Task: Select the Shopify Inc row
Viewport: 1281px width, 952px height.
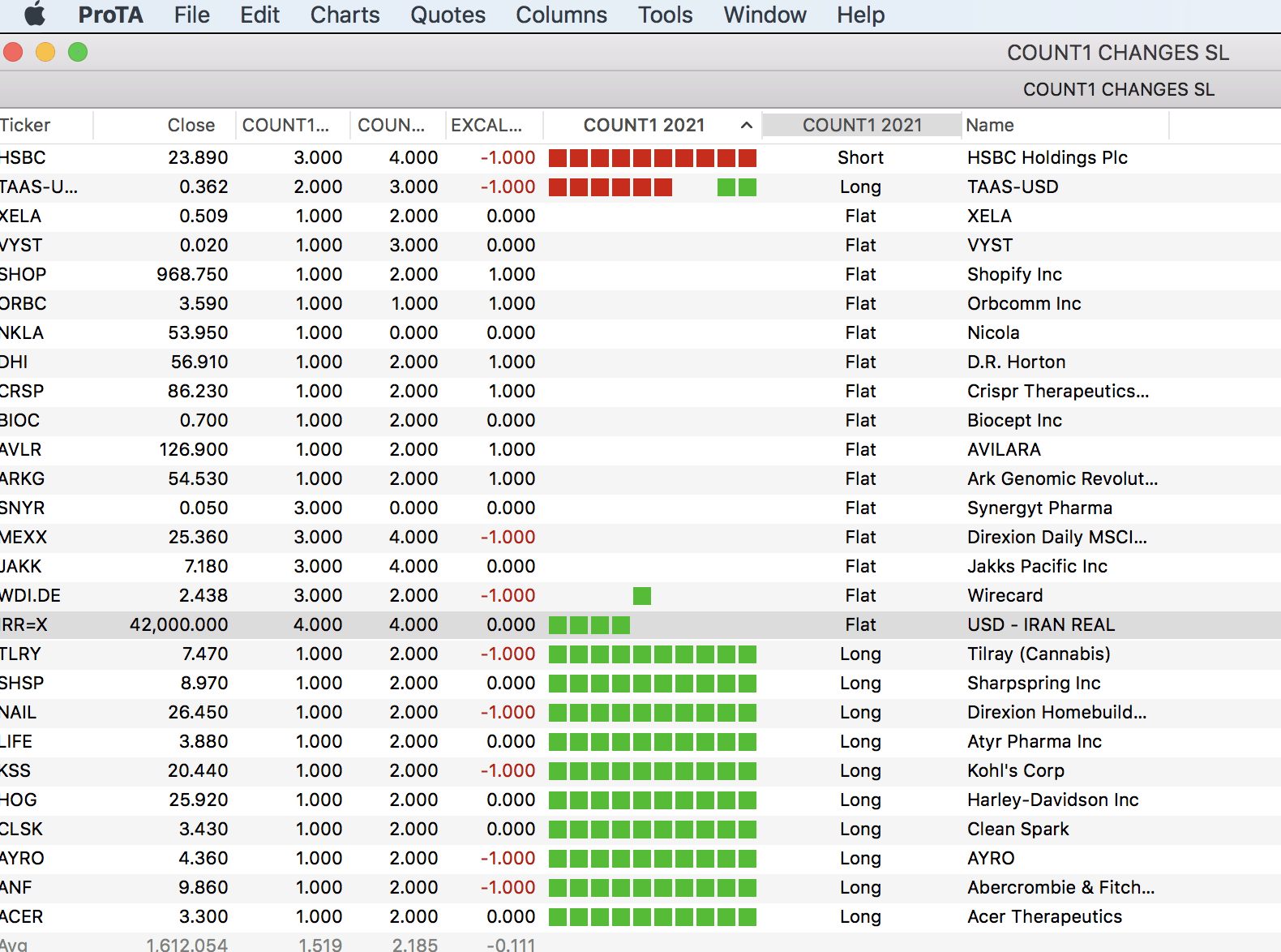Action: 640,274
